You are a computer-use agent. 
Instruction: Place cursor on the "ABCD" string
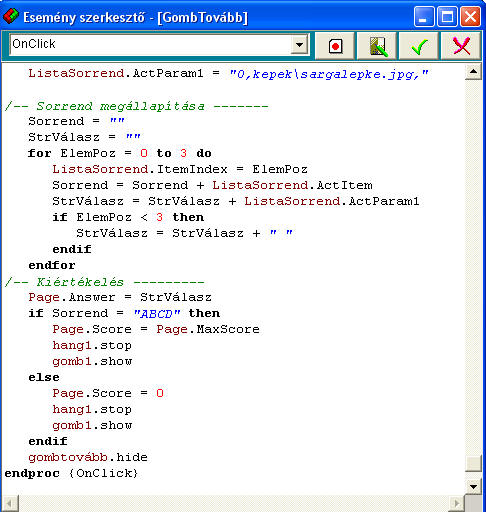[157, 314]
